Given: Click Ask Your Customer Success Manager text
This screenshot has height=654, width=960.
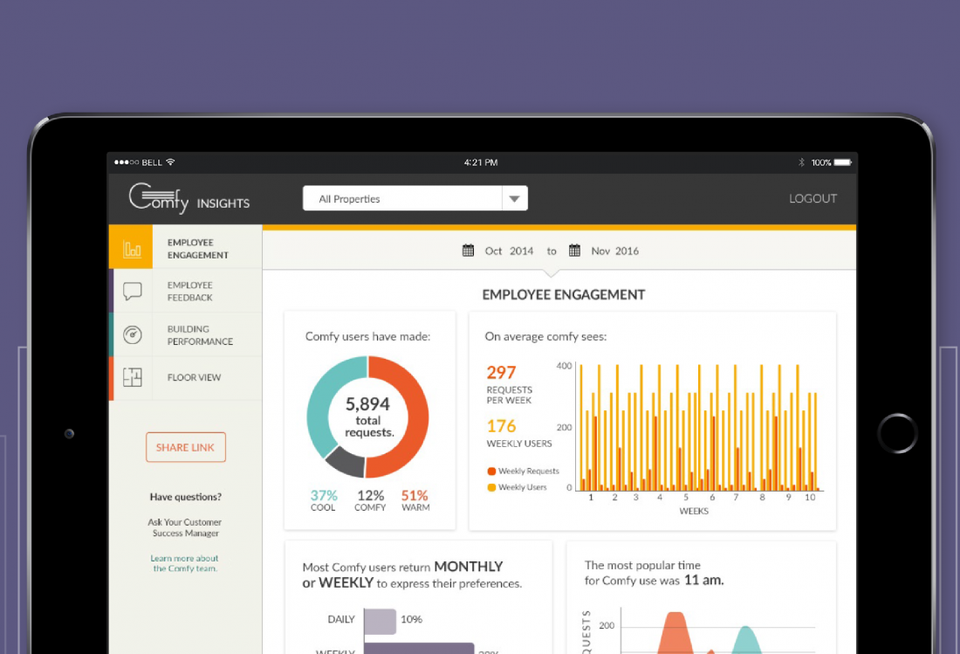Looking at the screenshot, I should tap(185, 527).
